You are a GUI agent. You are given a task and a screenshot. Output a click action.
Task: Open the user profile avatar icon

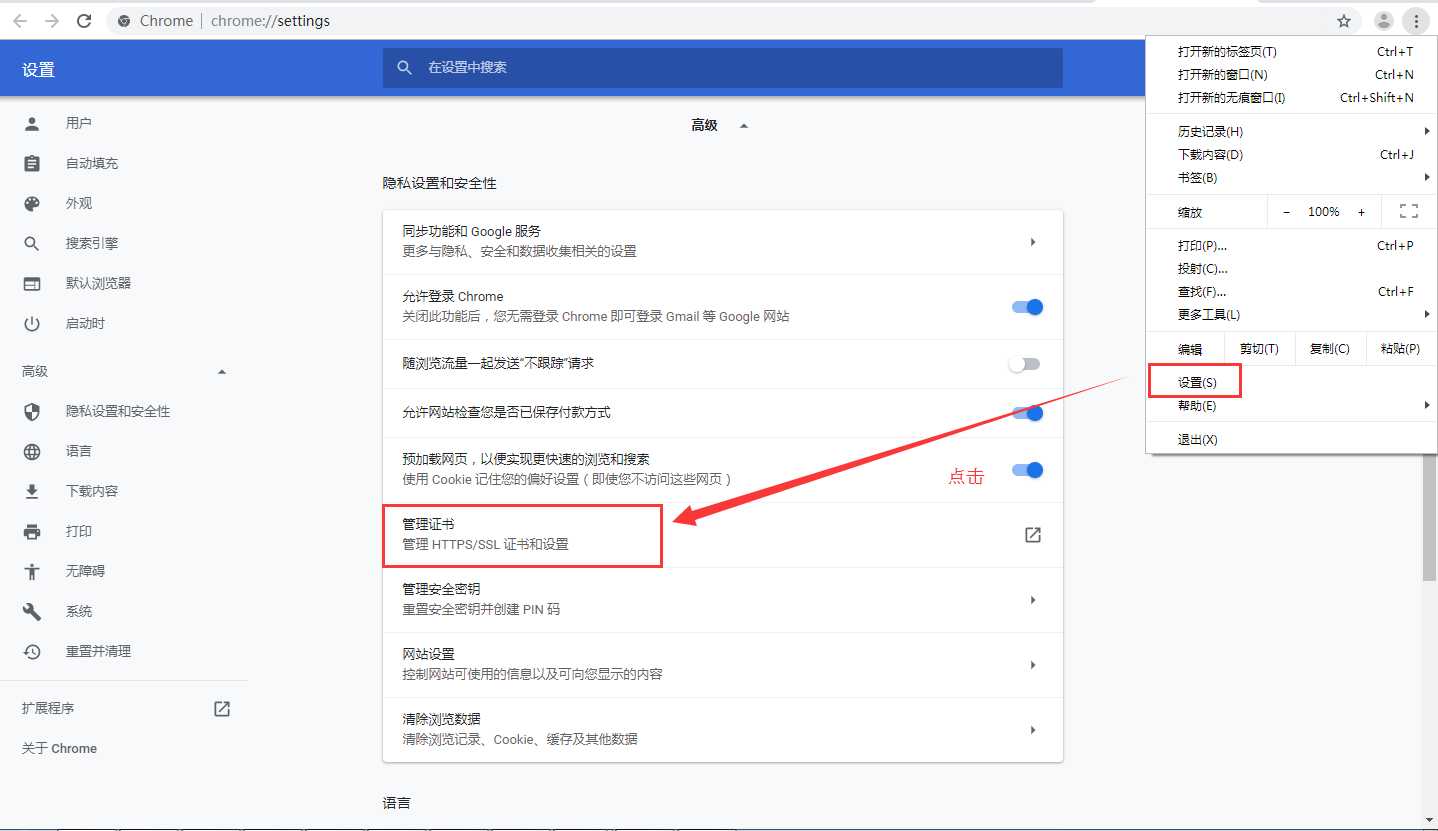tap(1384, 21)
